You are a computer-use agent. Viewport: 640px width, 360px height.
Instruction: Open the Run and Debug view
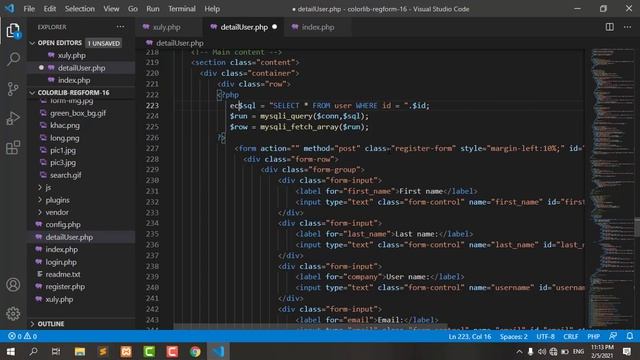13,118
